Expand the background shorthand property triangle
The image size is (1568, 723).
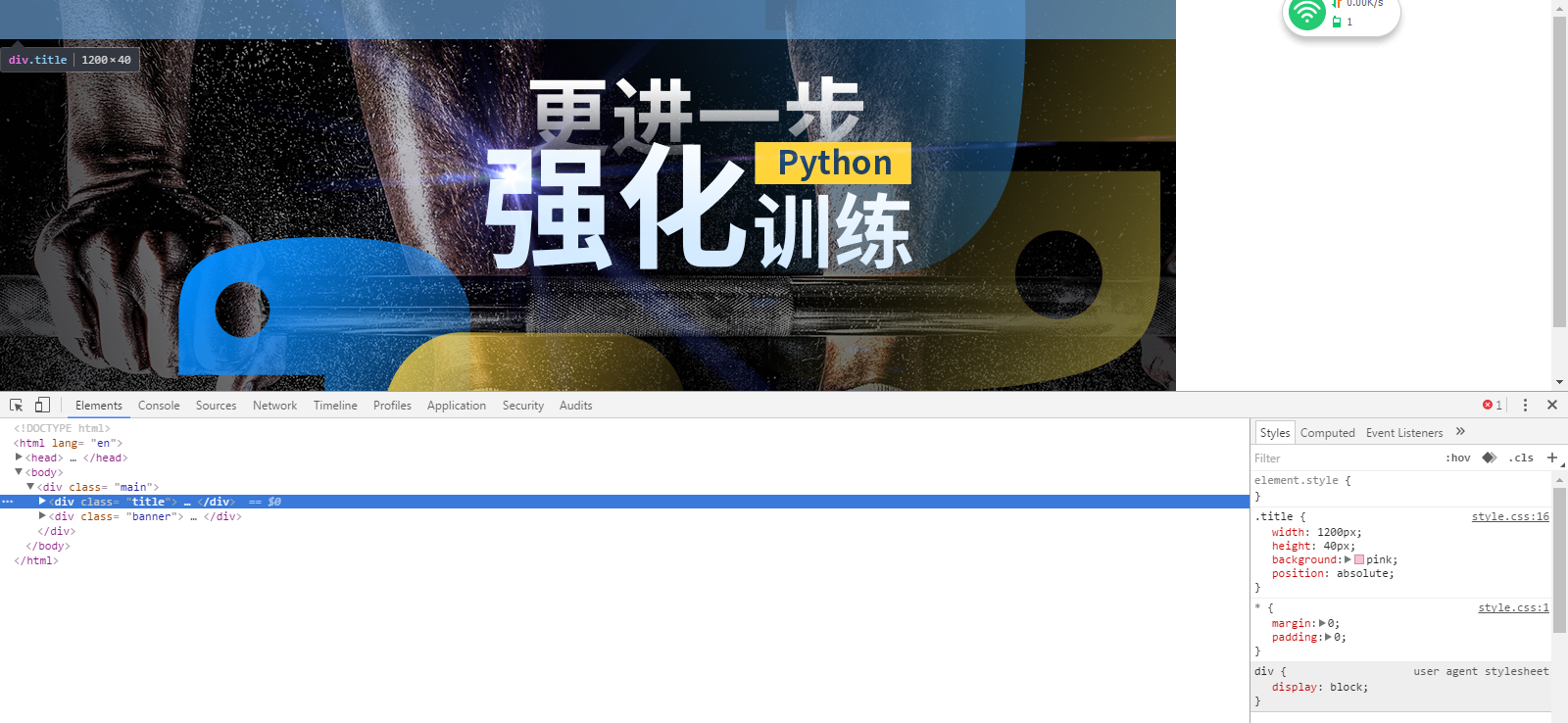pos(1347,559)
